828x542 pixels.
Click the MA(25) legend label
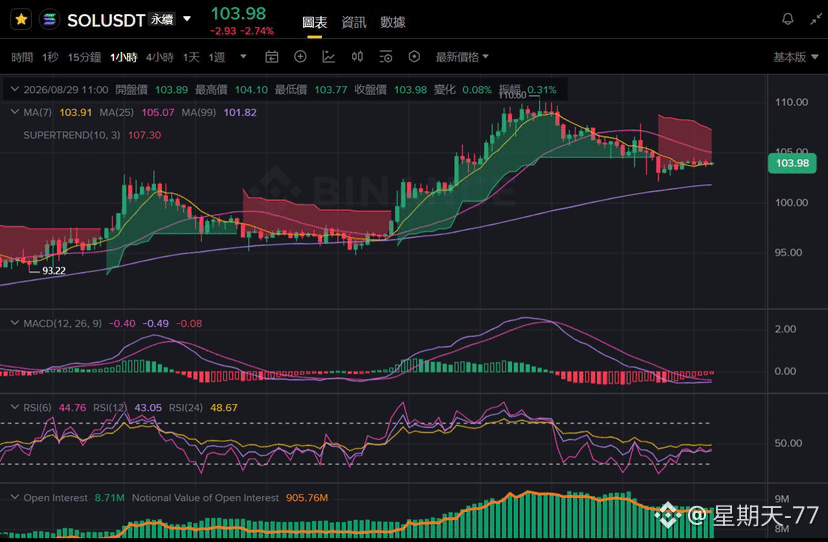(x=116, y=113)
